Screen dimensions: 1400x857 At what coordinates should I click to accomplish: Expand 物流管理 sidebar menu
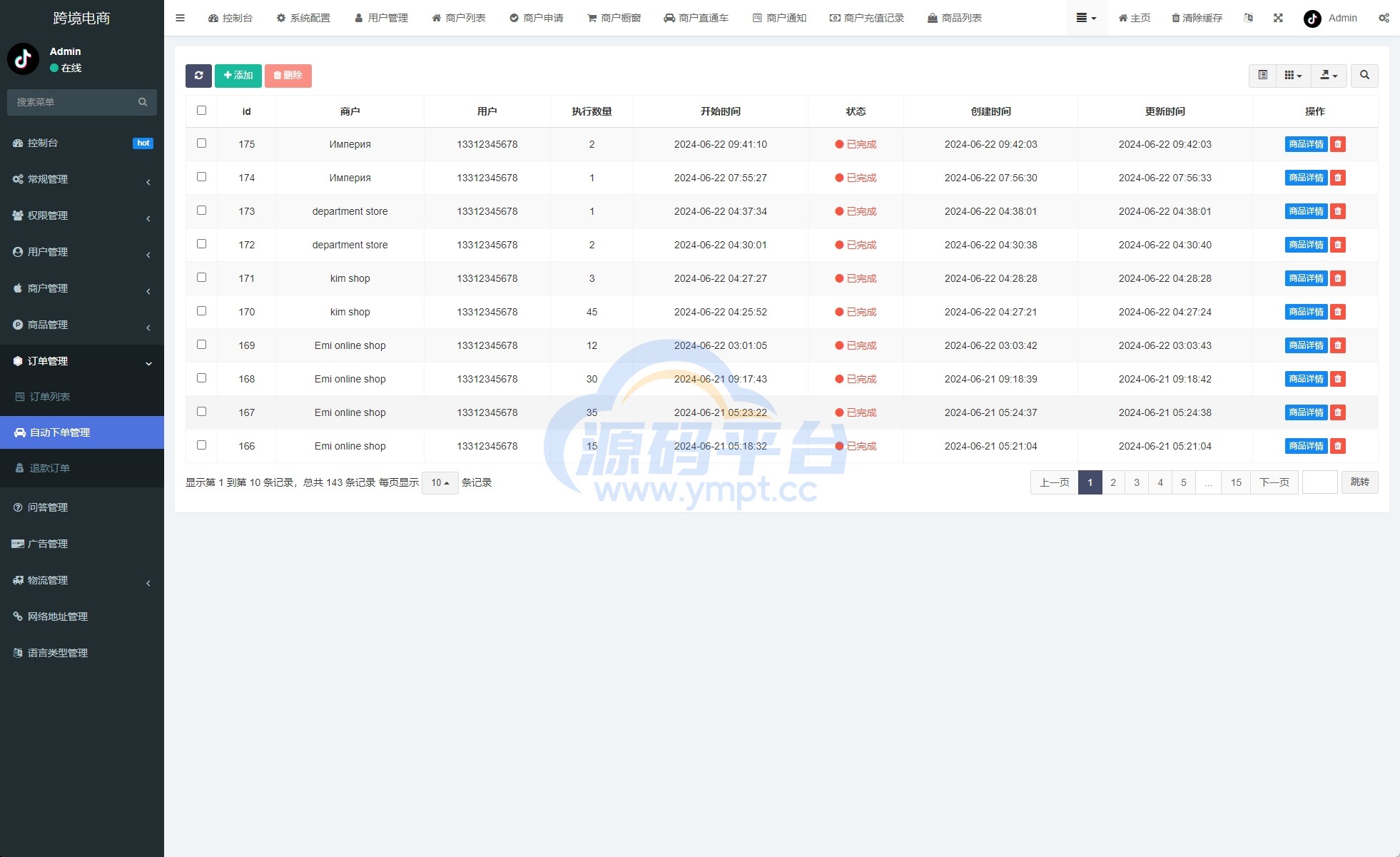(82, 581)
